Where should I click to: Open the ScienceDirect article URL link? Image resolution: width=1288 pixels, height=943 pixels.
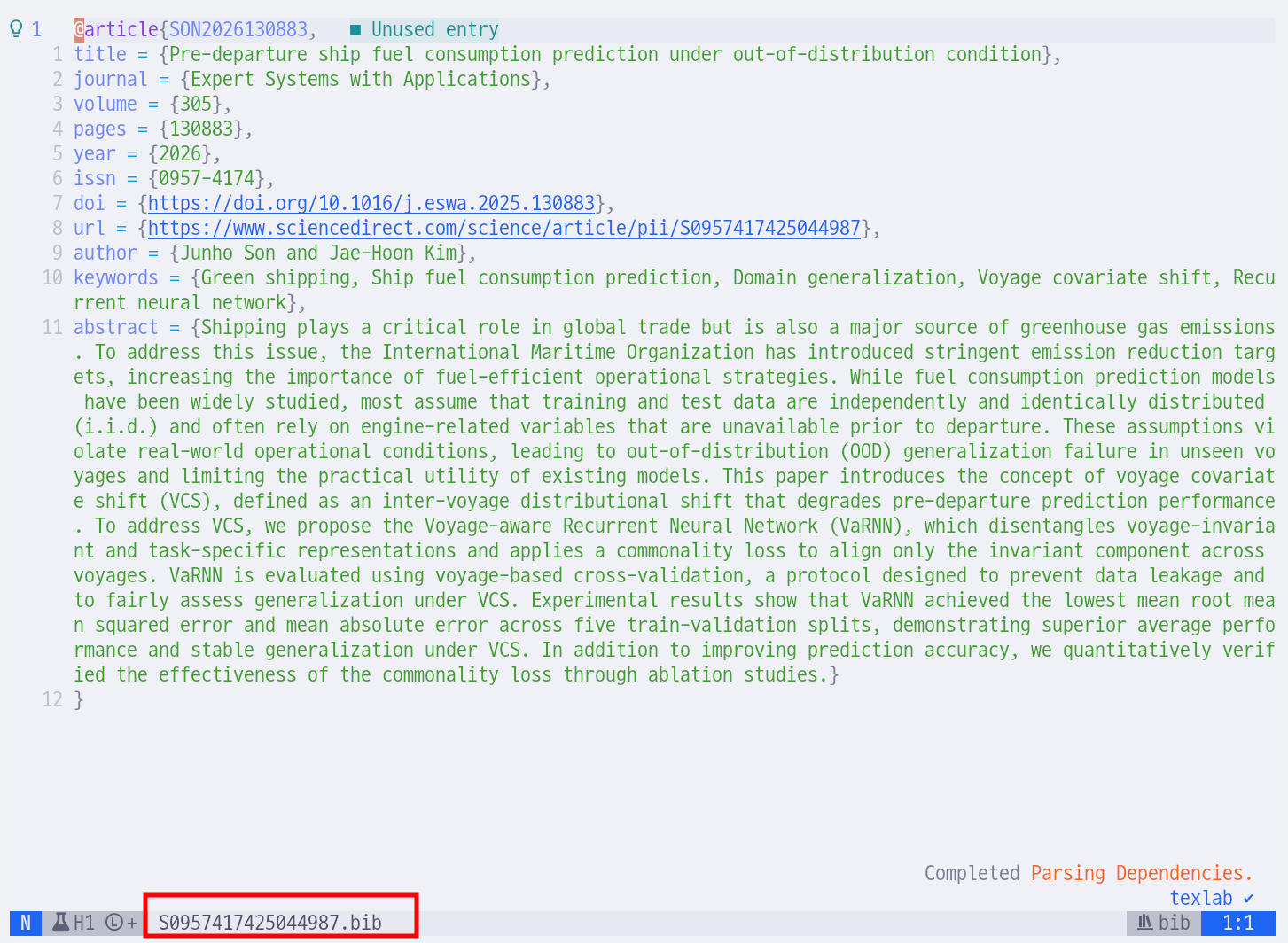pyautogui.click(x=503, y=229)
